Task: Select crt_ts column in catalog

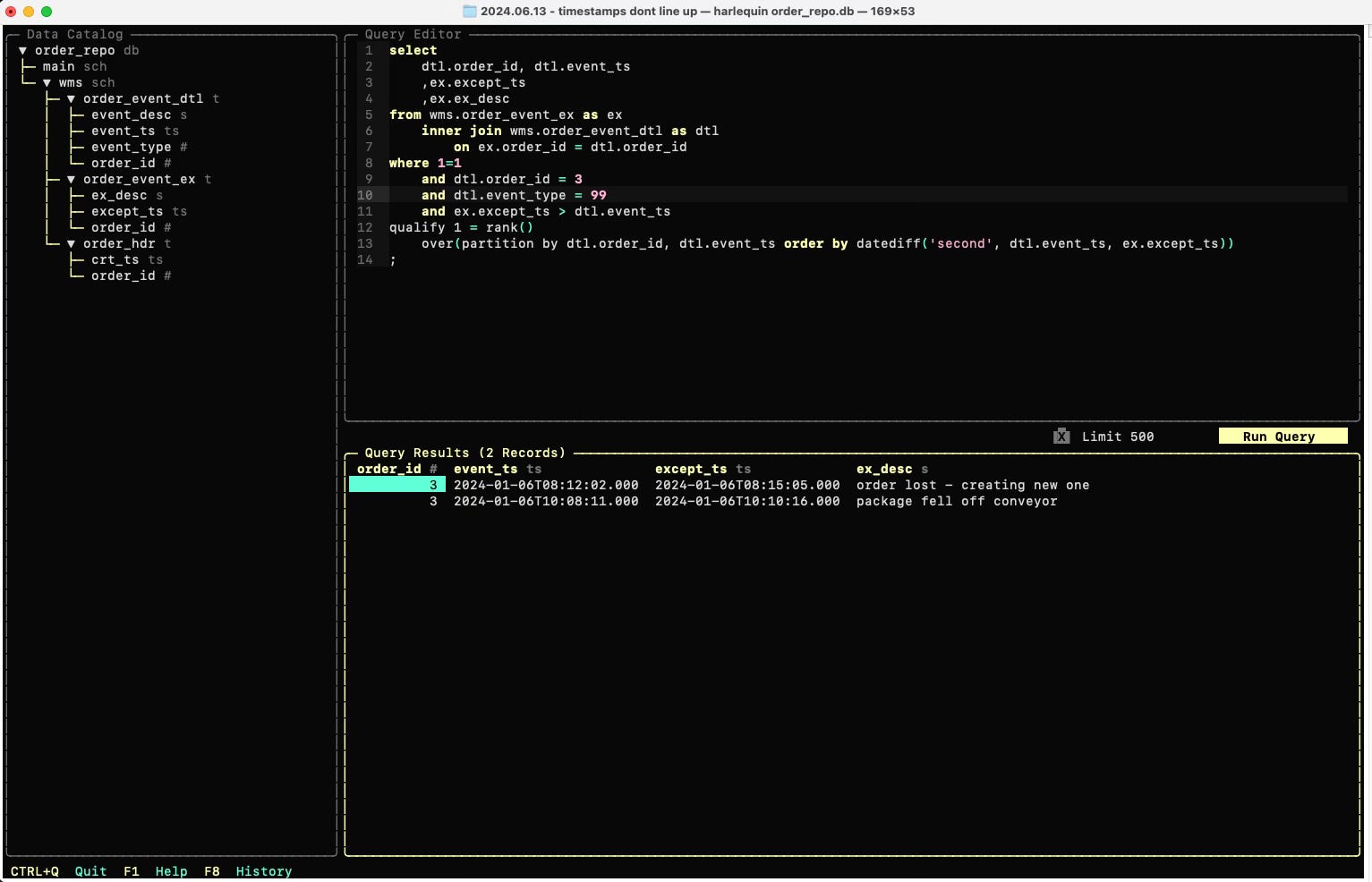Action: click(x=126, y=260)
